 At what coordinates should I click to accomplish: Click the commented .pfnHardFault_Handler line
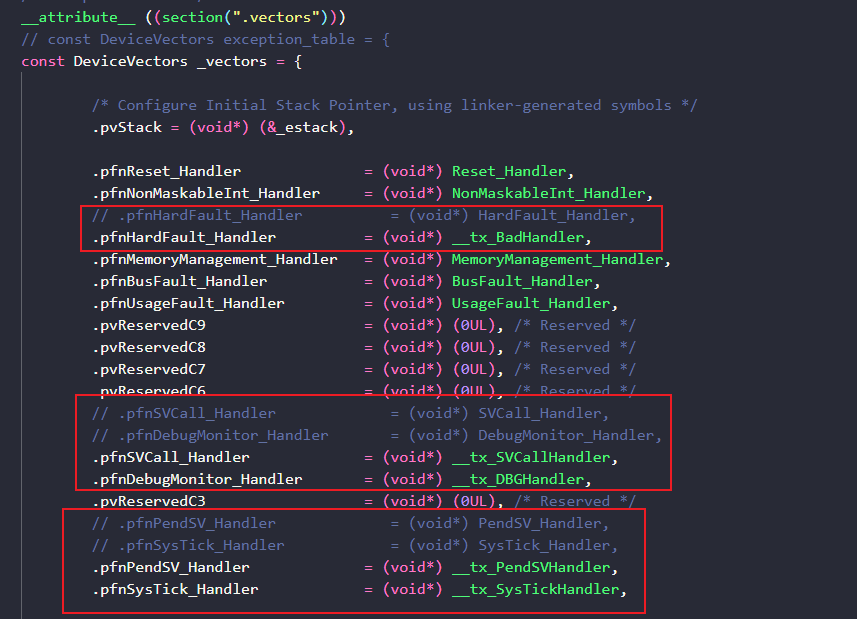[x=363, y=215]
